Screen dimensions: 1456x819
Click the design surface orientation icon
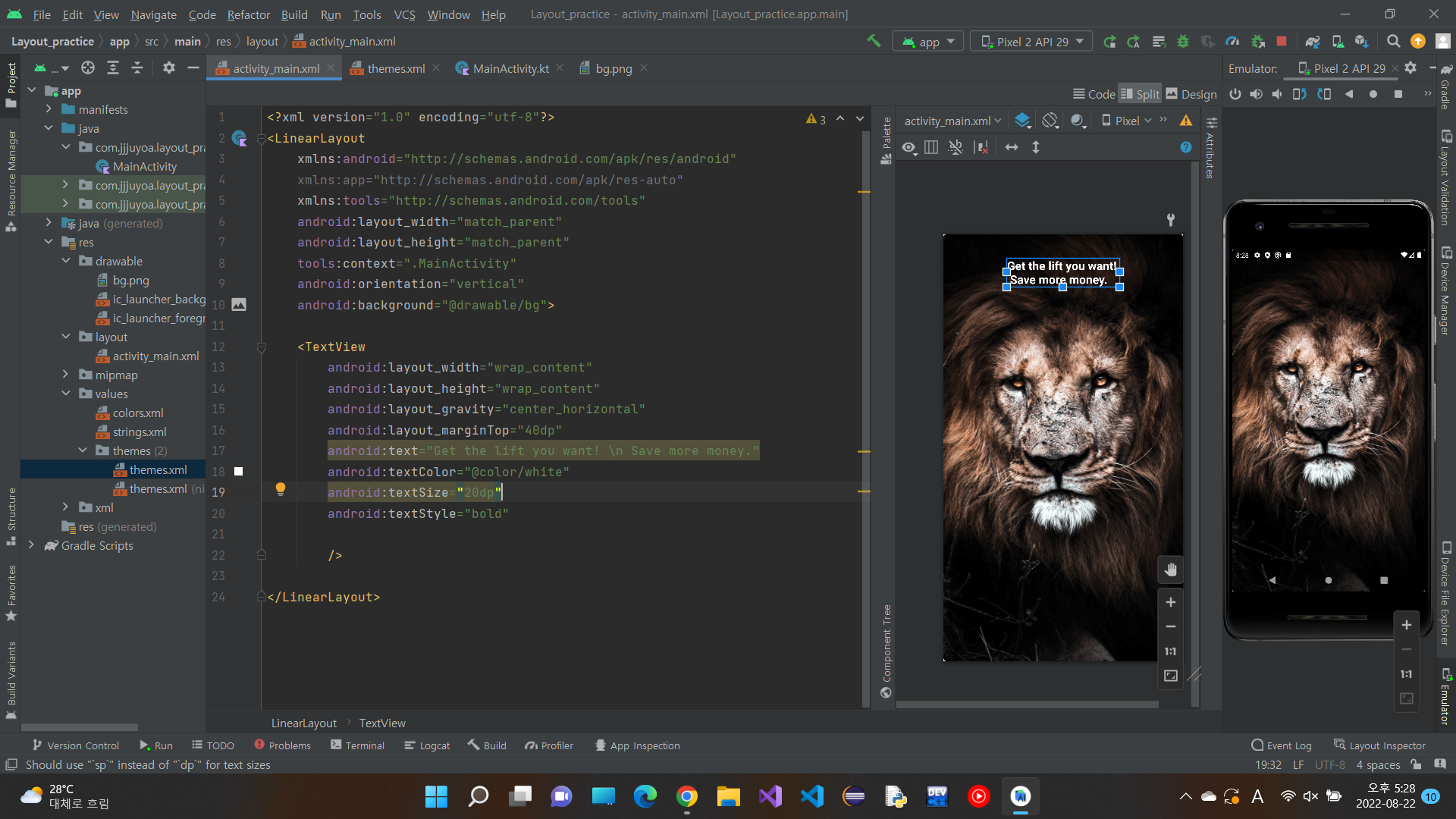(1050, 121)
